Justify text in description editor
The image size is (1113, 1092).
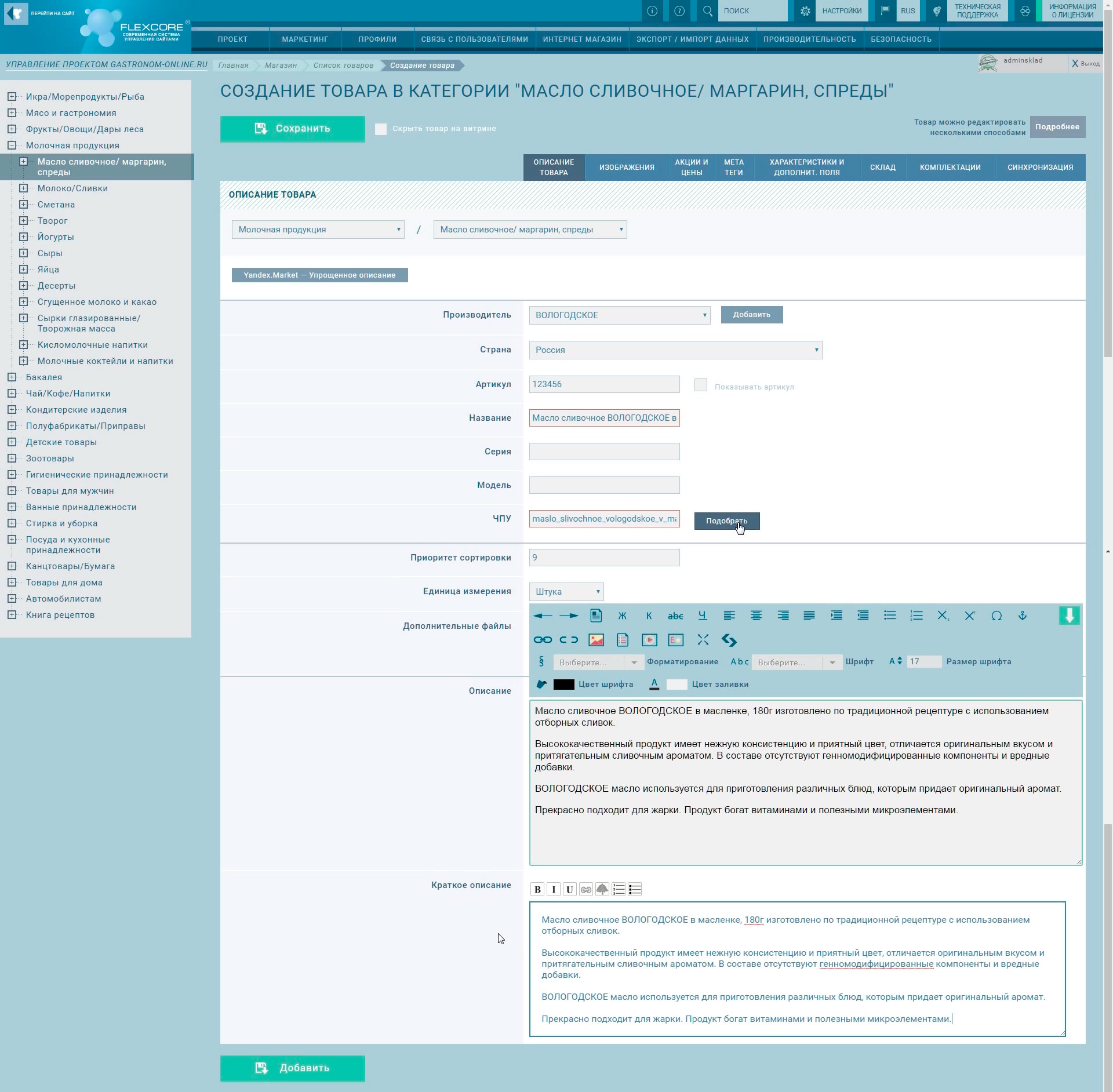809,616
